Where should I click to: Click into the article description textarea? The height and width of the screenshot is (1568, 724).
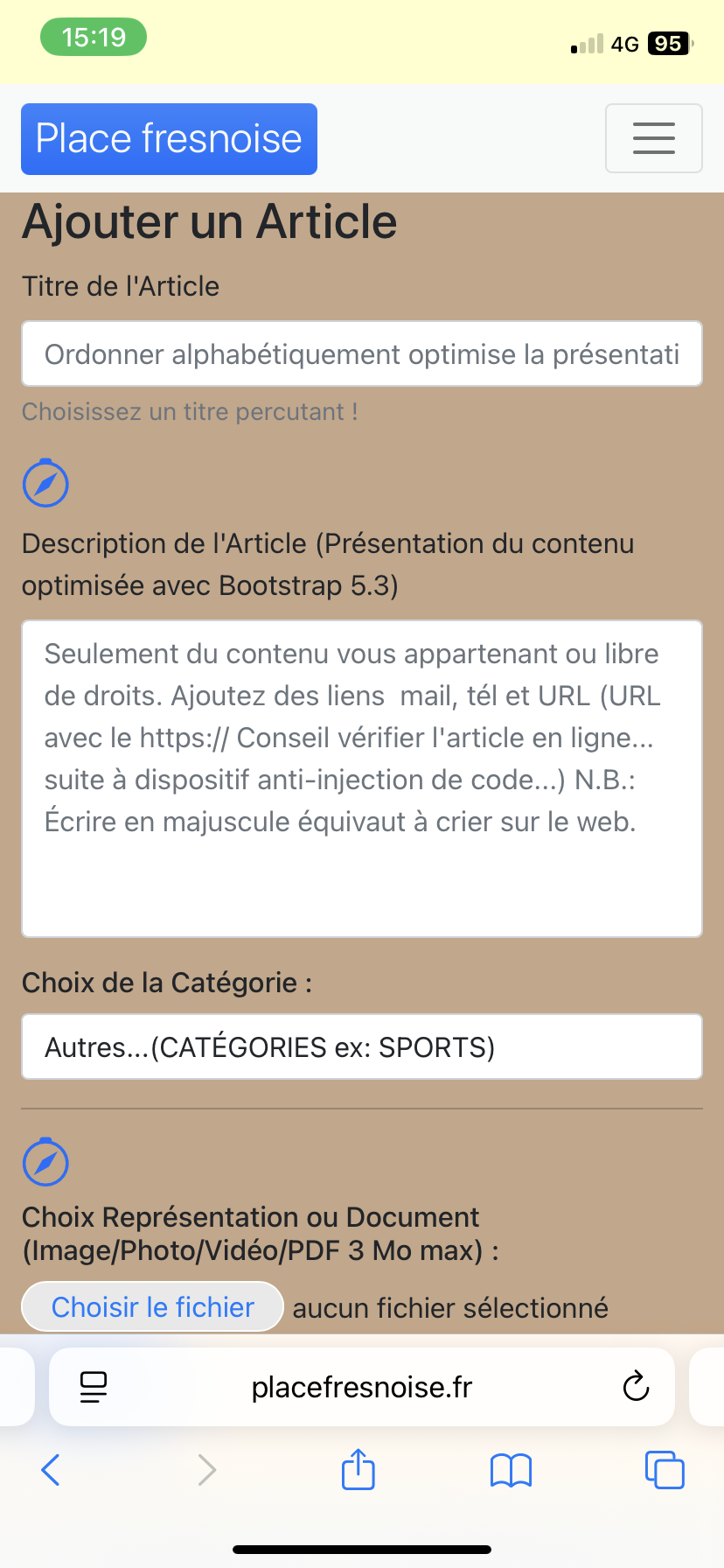pos(362,779)
